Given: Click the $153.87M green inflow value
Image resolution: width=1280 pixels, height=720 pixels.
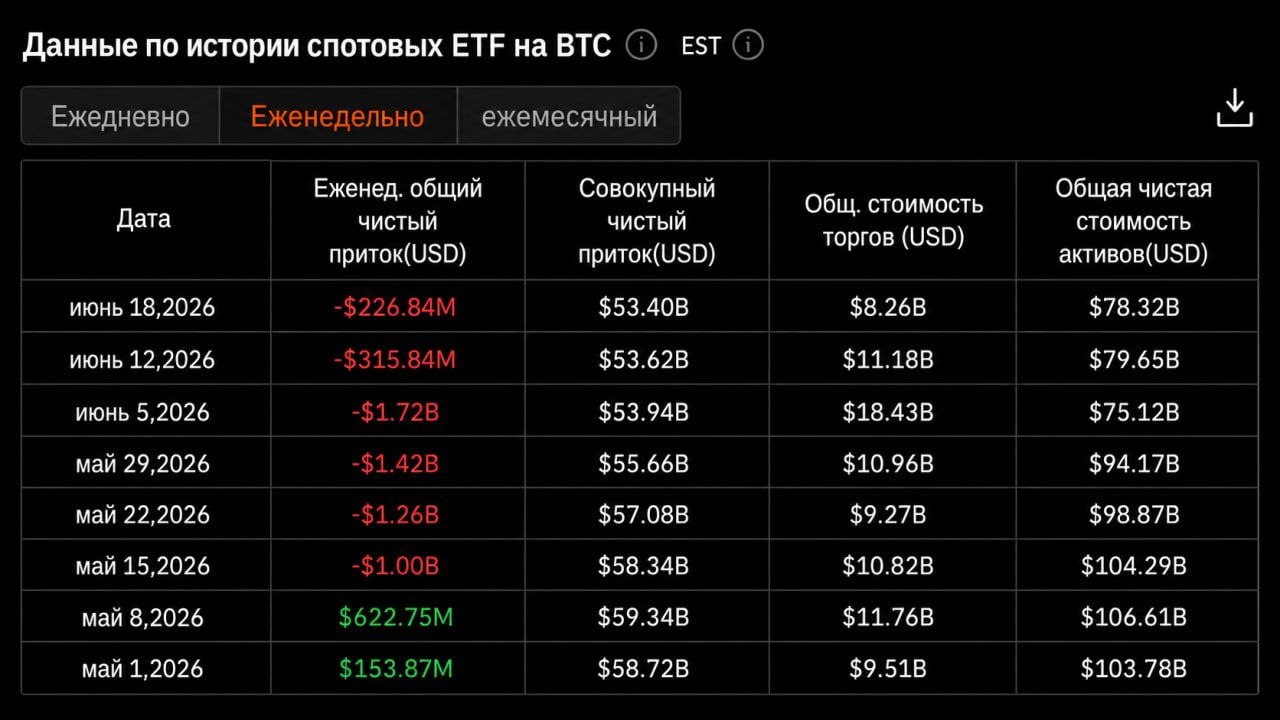Looking at the screenshot, I should click(x=396, y=668).
